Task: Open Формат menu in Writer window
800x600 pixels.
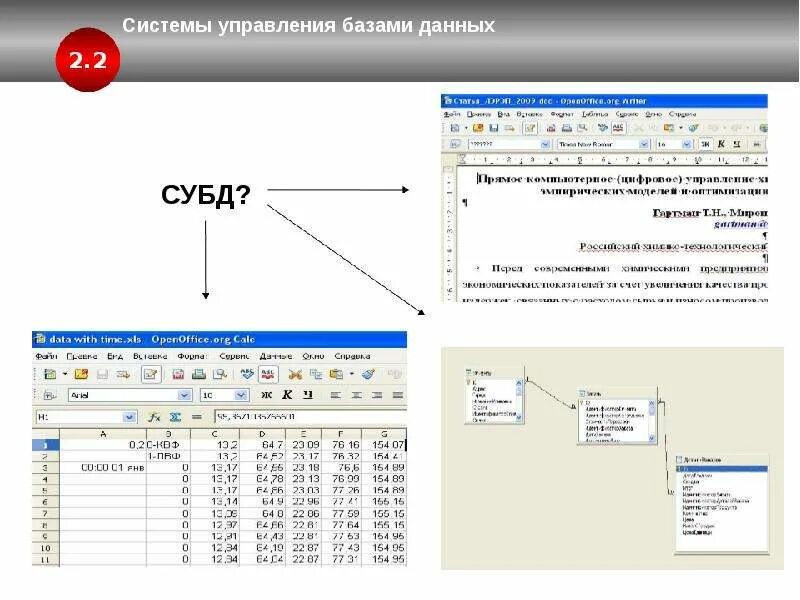Action: (562, 114)
